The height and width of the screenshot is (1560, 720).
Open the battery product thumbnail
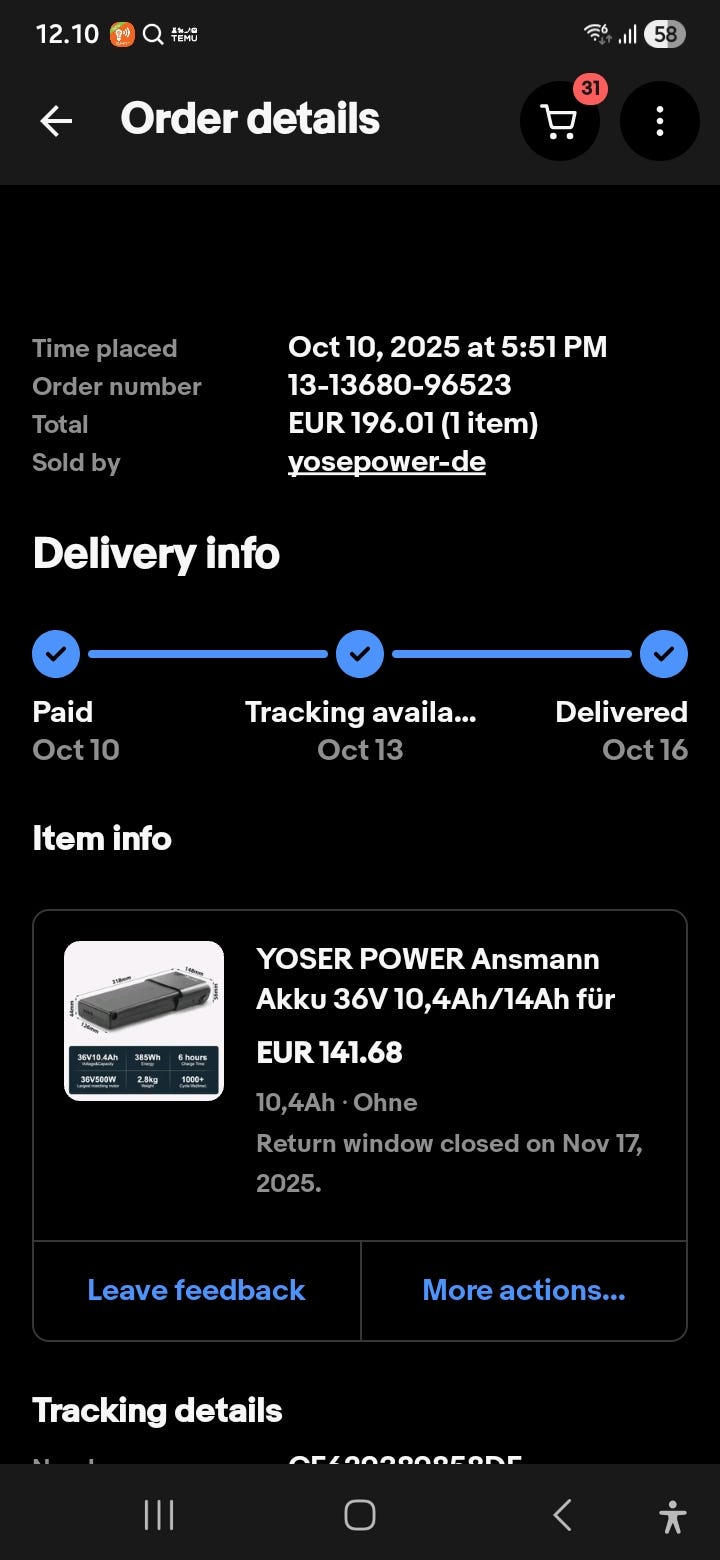pos(144,1021)
